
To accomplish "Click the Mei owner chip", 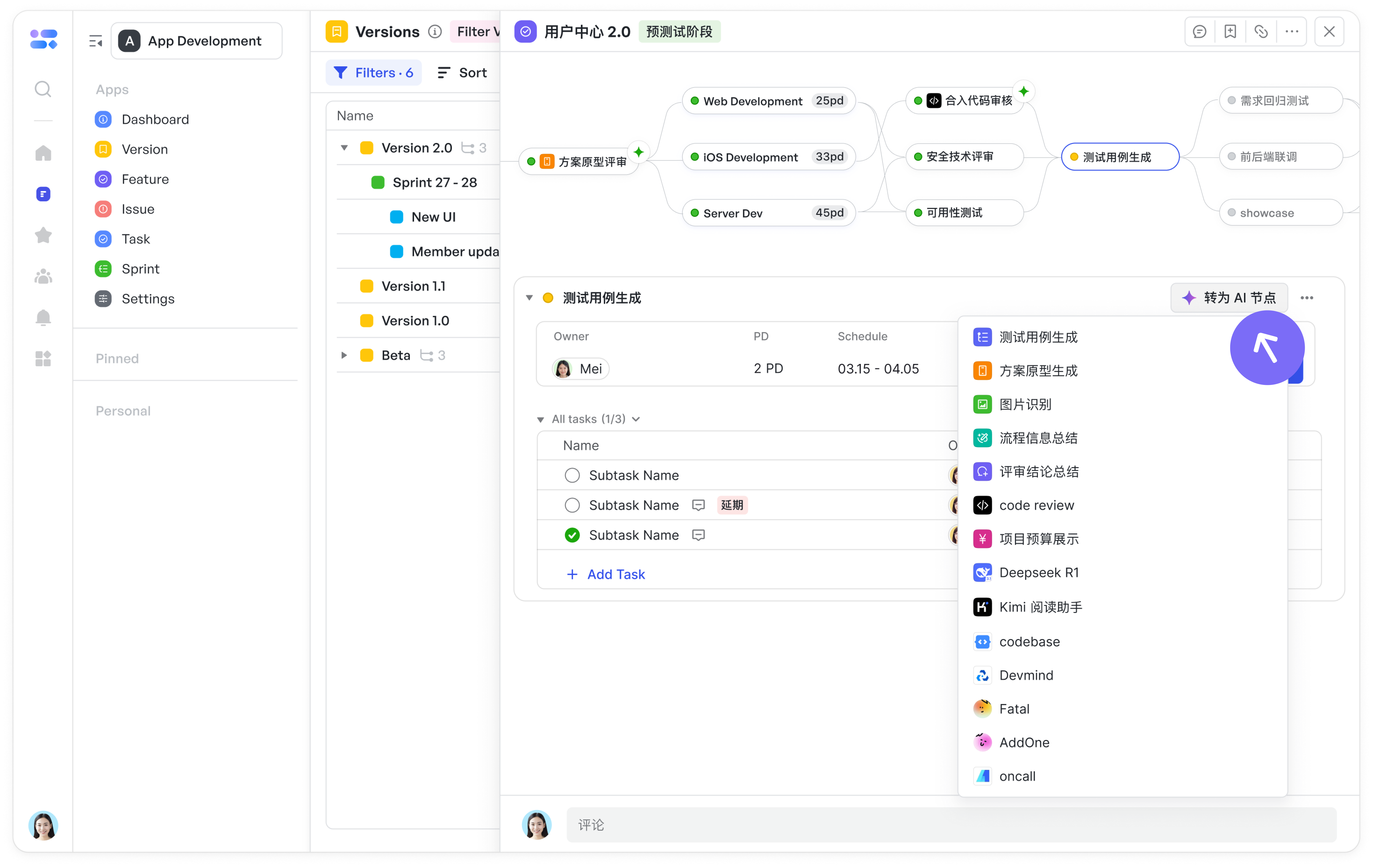I will (x=580, y=369).
